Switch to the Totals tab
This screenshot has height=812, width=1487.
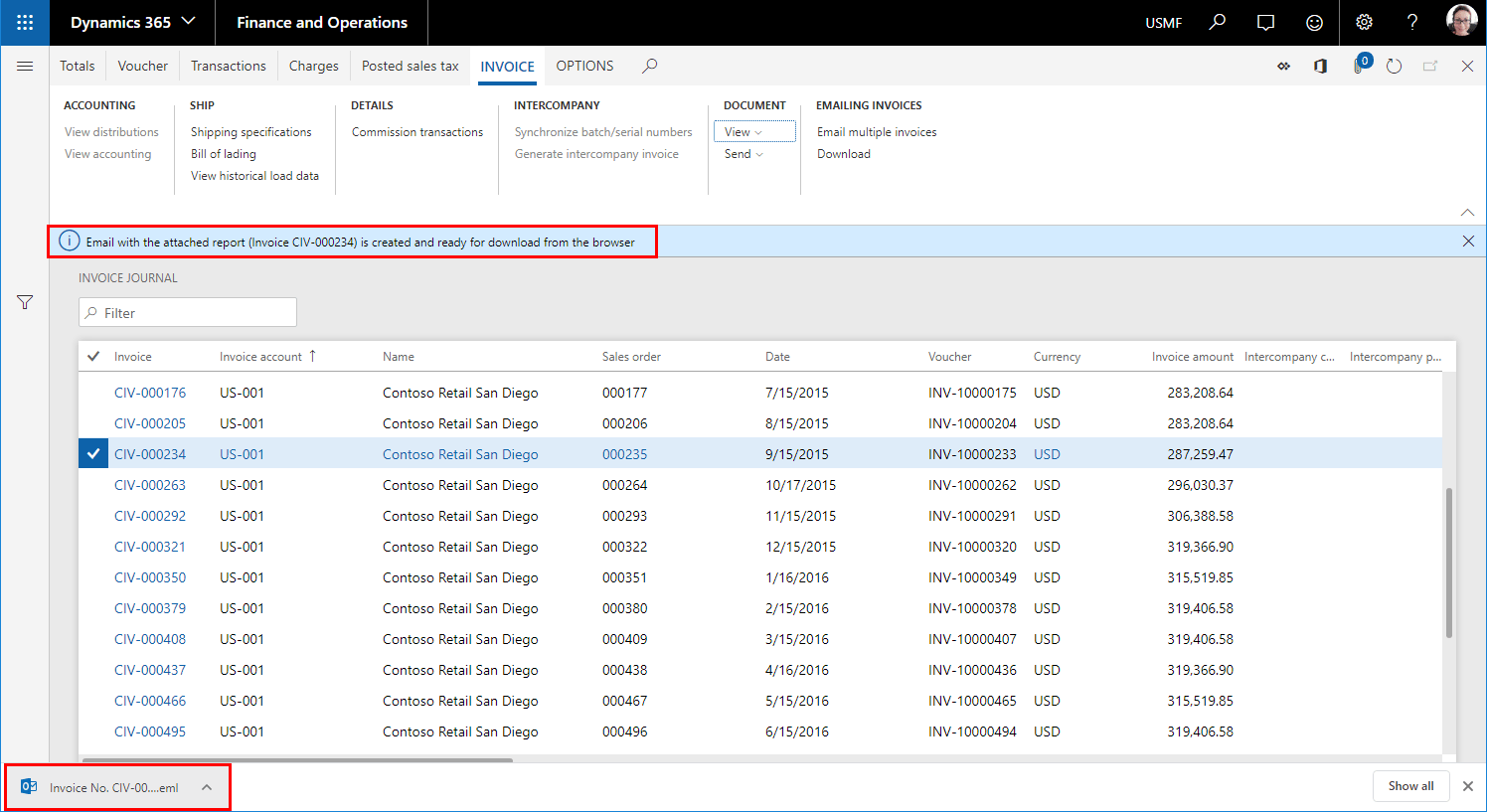point(78,66)
